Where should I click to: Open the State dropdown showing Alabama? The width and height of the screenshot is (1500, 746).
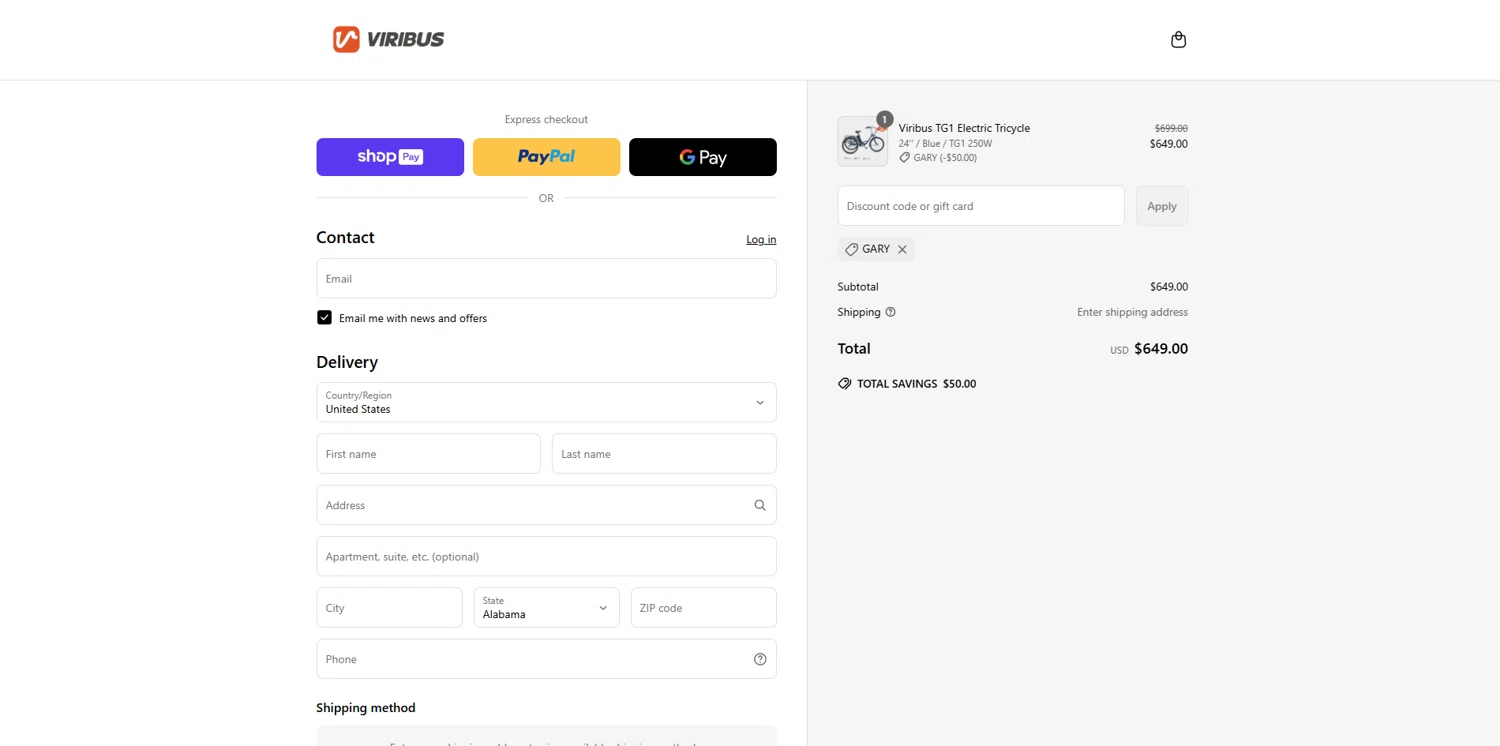pos(546,607)
